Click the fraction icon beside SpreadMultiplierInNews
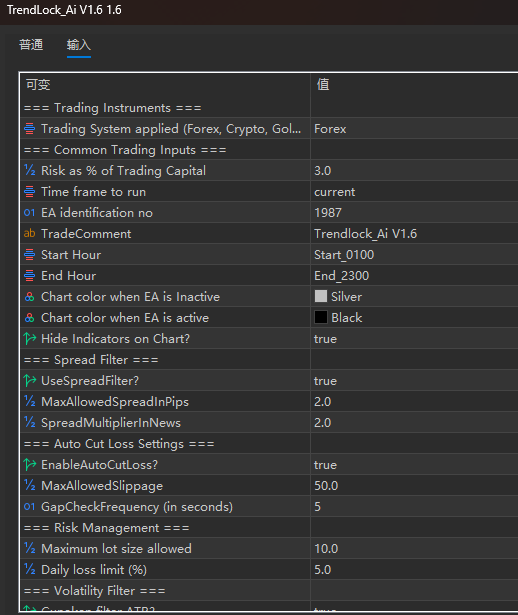The height and width of the screenshot is (615, 518). pos(29,423)
